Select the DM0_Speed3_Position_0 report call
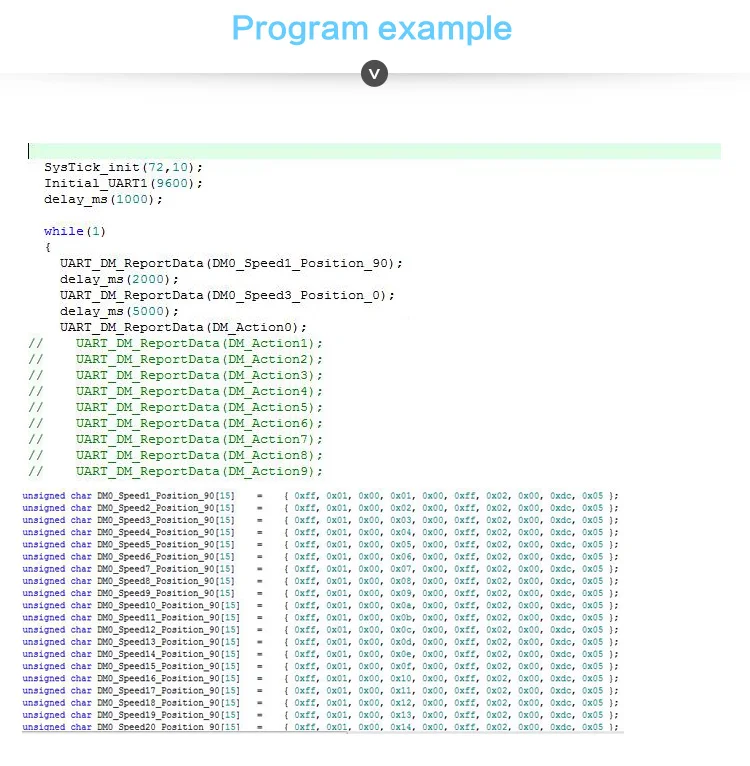This screenshot has height=766, width=750. [227, 296]
